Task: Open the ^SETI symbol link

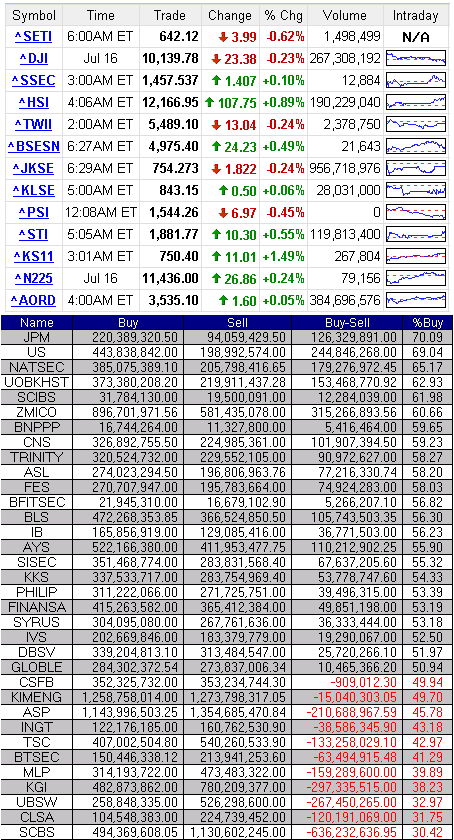Action: tap(33, 37)
